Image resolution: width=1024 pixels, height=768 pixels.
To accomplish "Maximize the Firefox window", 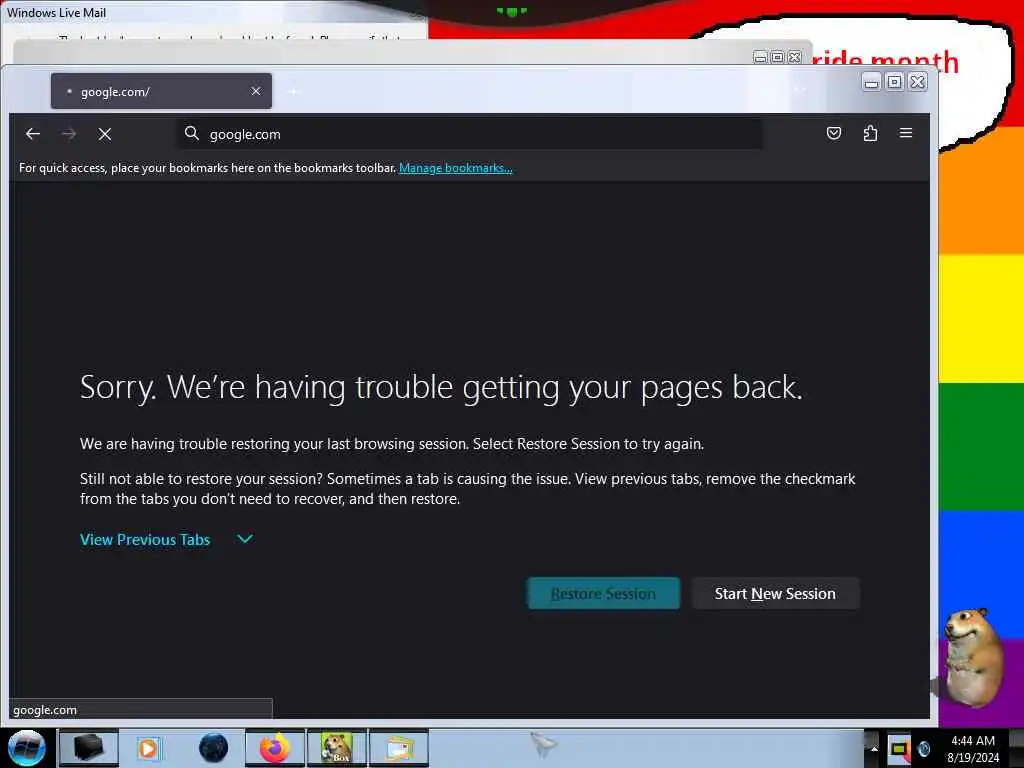I will [895, 82].
